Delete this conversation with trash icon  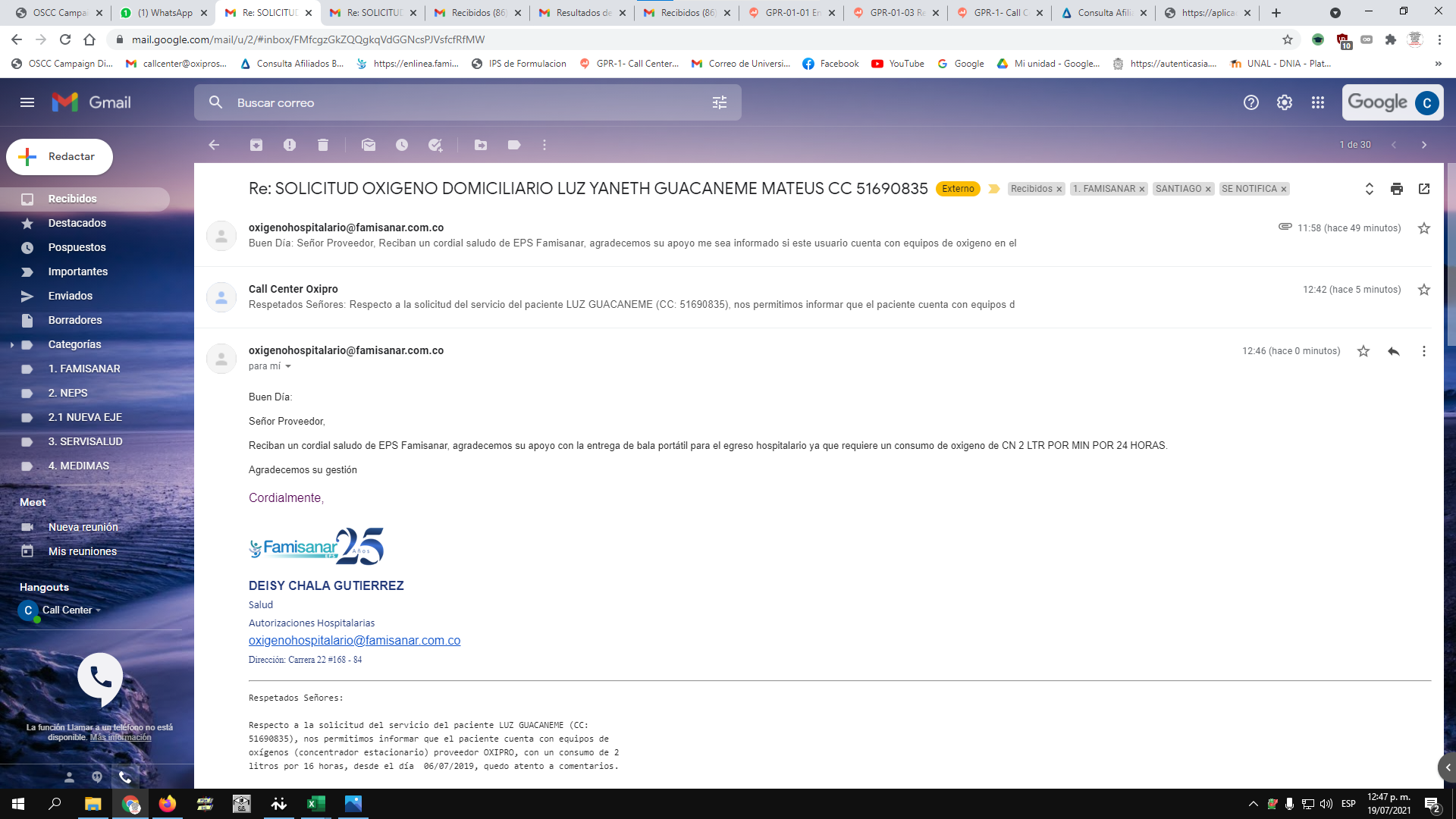(323, 145)
